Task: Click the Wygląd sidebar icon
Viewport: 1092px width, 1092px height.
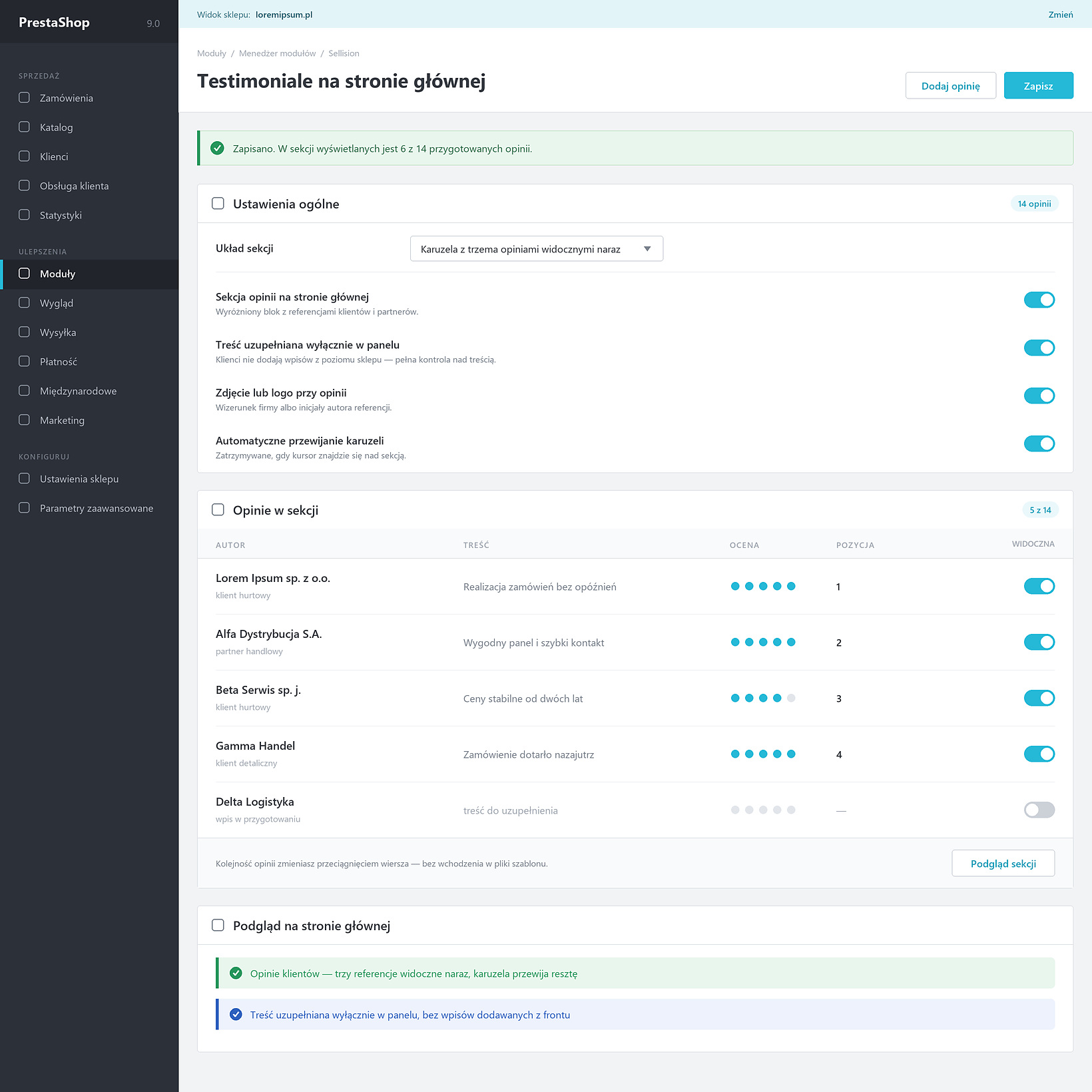Action: click(24, 303)
